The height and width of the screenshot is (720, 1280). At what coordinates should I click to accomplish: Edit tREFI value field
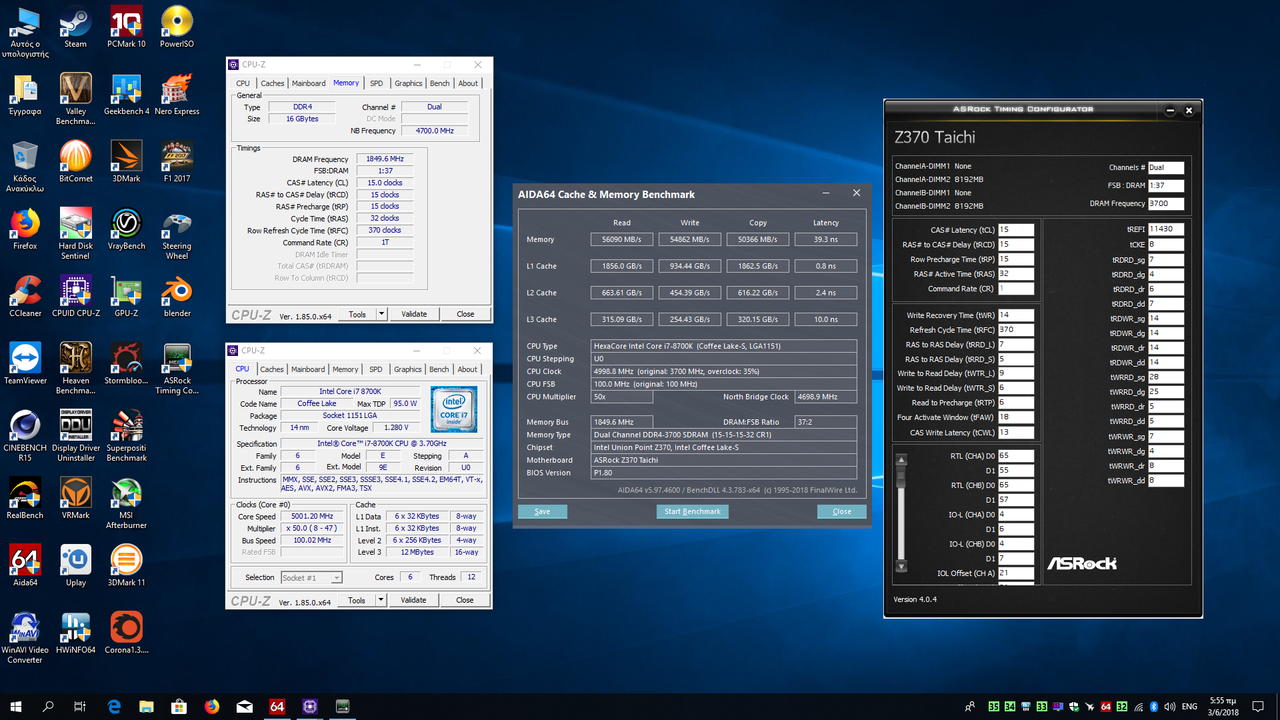point(1166,229)
